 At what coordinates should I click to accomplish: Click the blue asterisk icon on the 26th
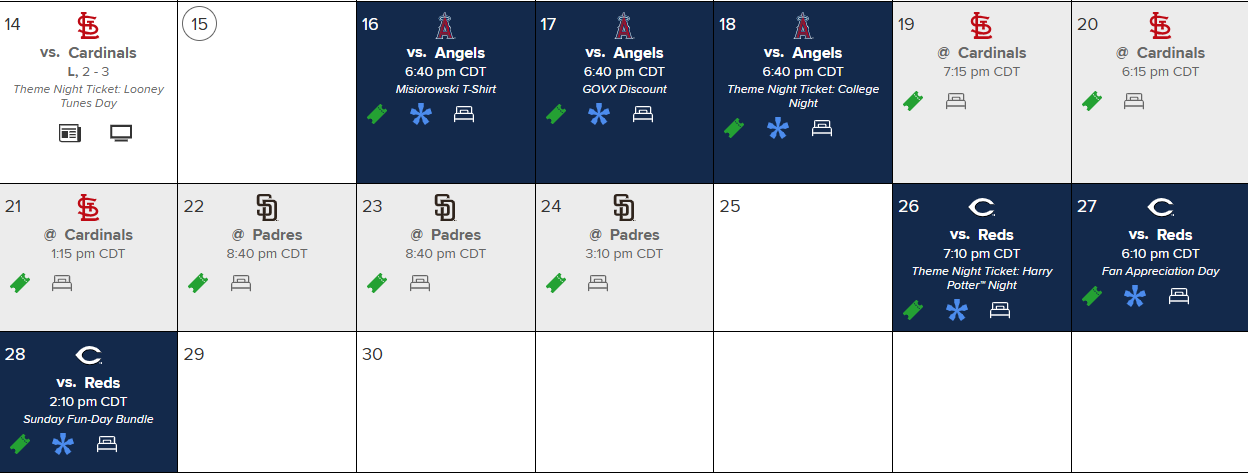point(957,310)
